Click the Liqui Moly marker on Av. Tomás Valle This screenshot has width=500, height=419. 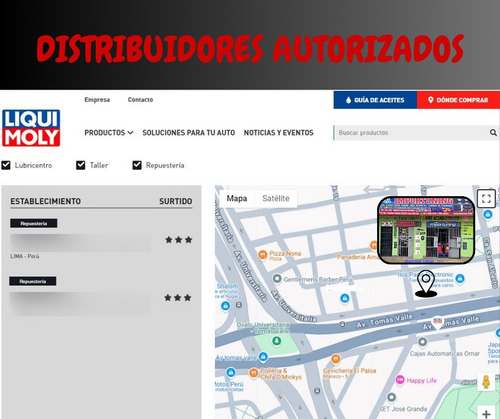point(437,322)
